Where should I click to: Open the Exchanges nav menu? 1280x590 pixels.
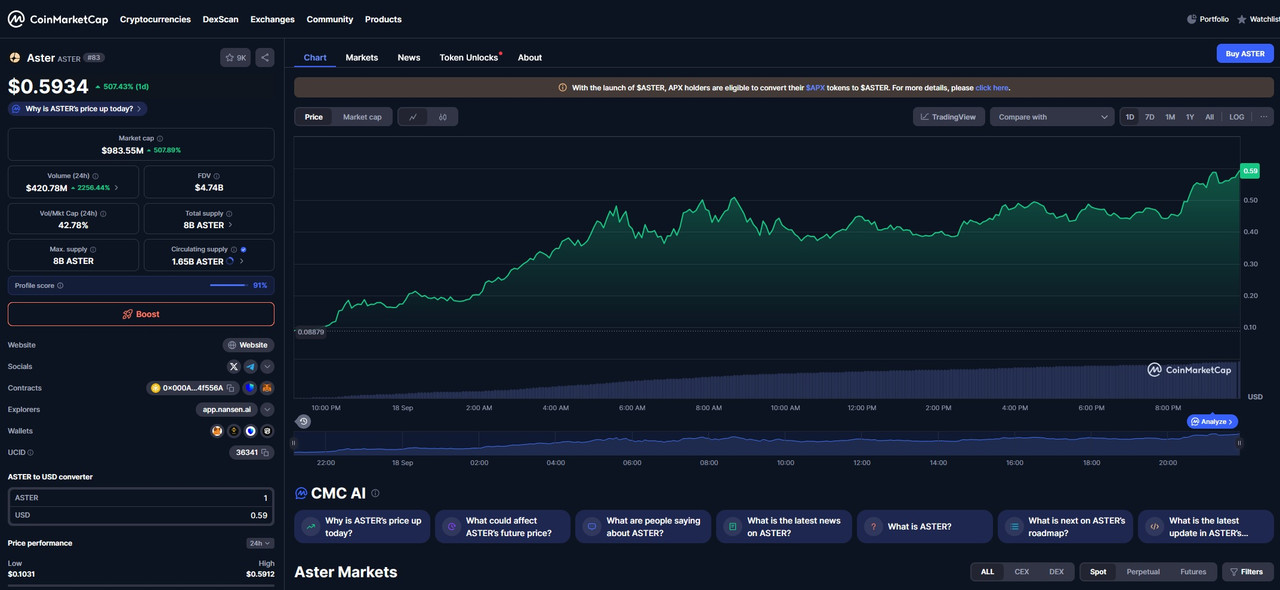tap(272, 19)
